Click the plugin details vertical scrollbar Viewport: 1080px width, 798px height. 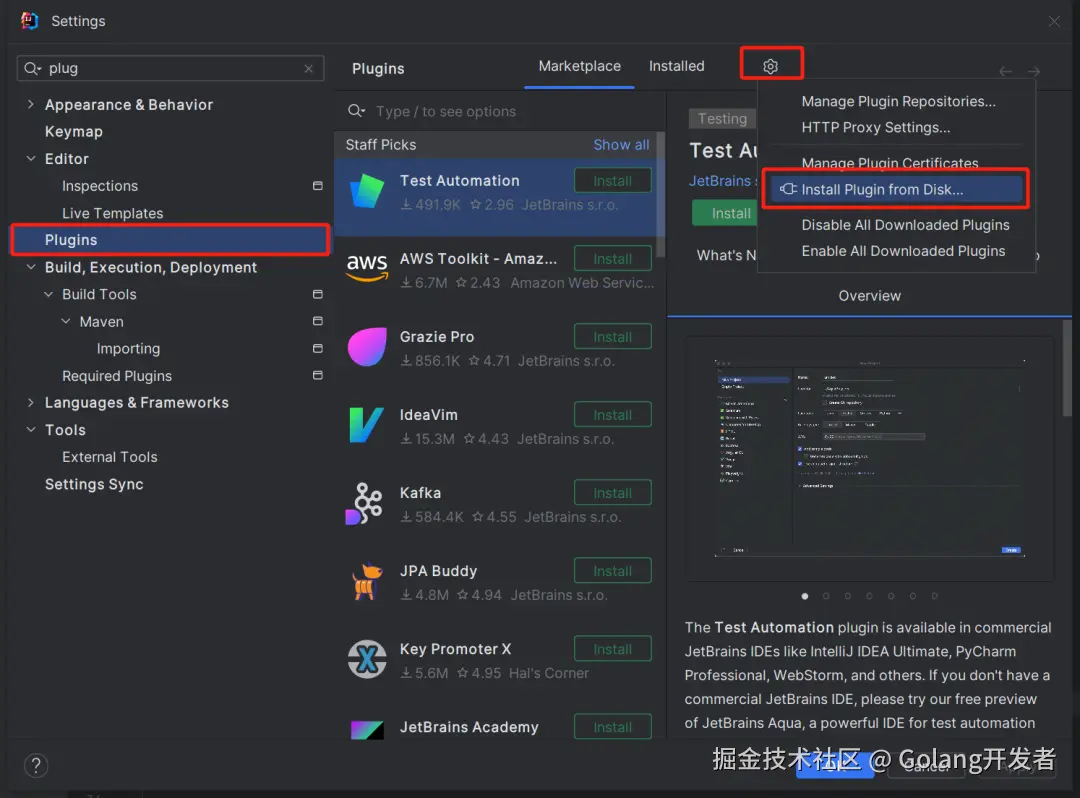click(x=1066, y=367)
